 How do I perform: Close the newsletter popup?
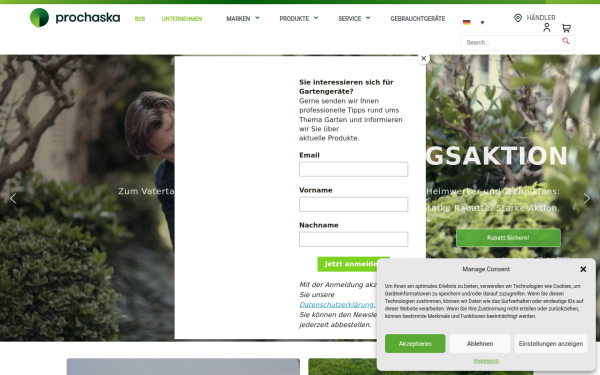(423, 59)
